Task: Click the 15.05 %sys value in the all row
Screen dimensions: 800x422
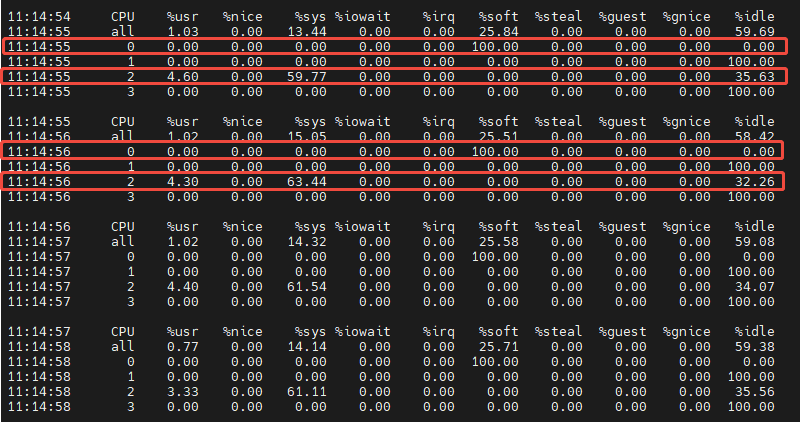Action: [307, 137]
